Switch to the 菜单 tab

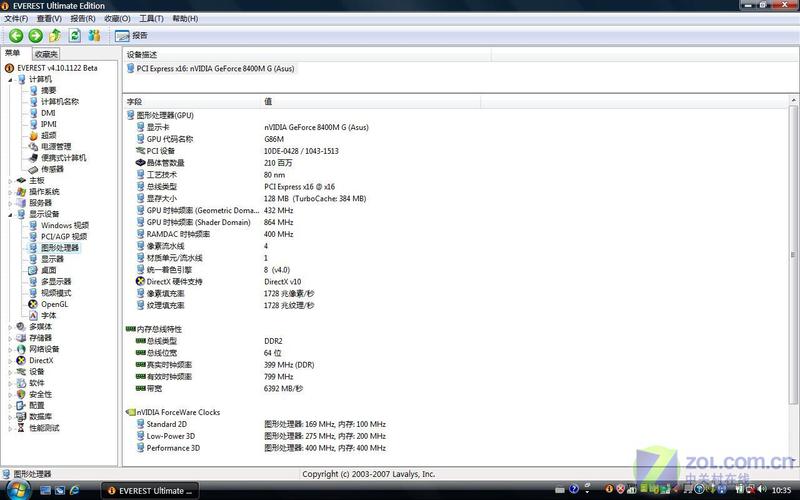[13, 53]
